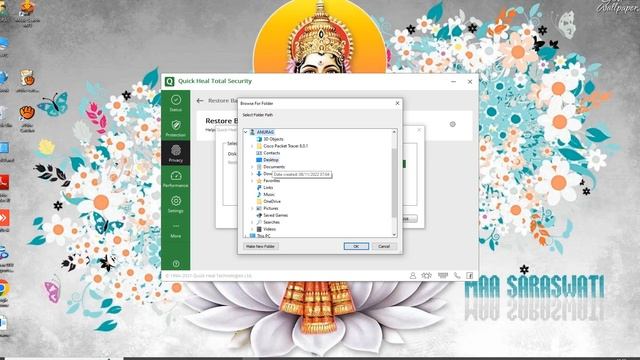This screenshot has width=640, height=360.
Task: Click the Cancel button
Action: click(x=384, y=246)
